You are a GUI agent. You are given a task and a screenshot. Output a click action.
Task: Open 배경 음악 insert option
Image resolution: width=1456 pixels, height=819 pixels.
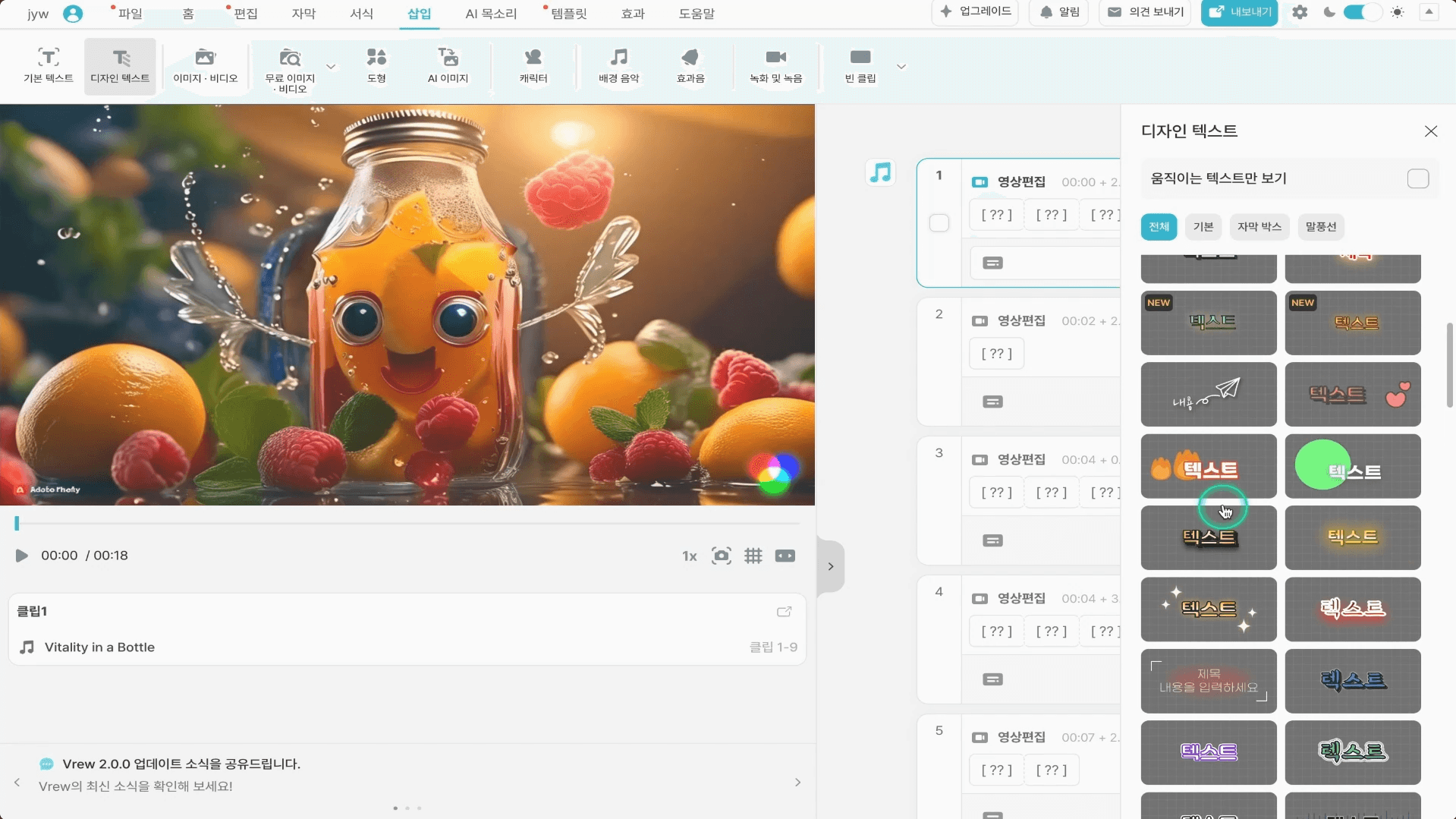pos(618,66)
